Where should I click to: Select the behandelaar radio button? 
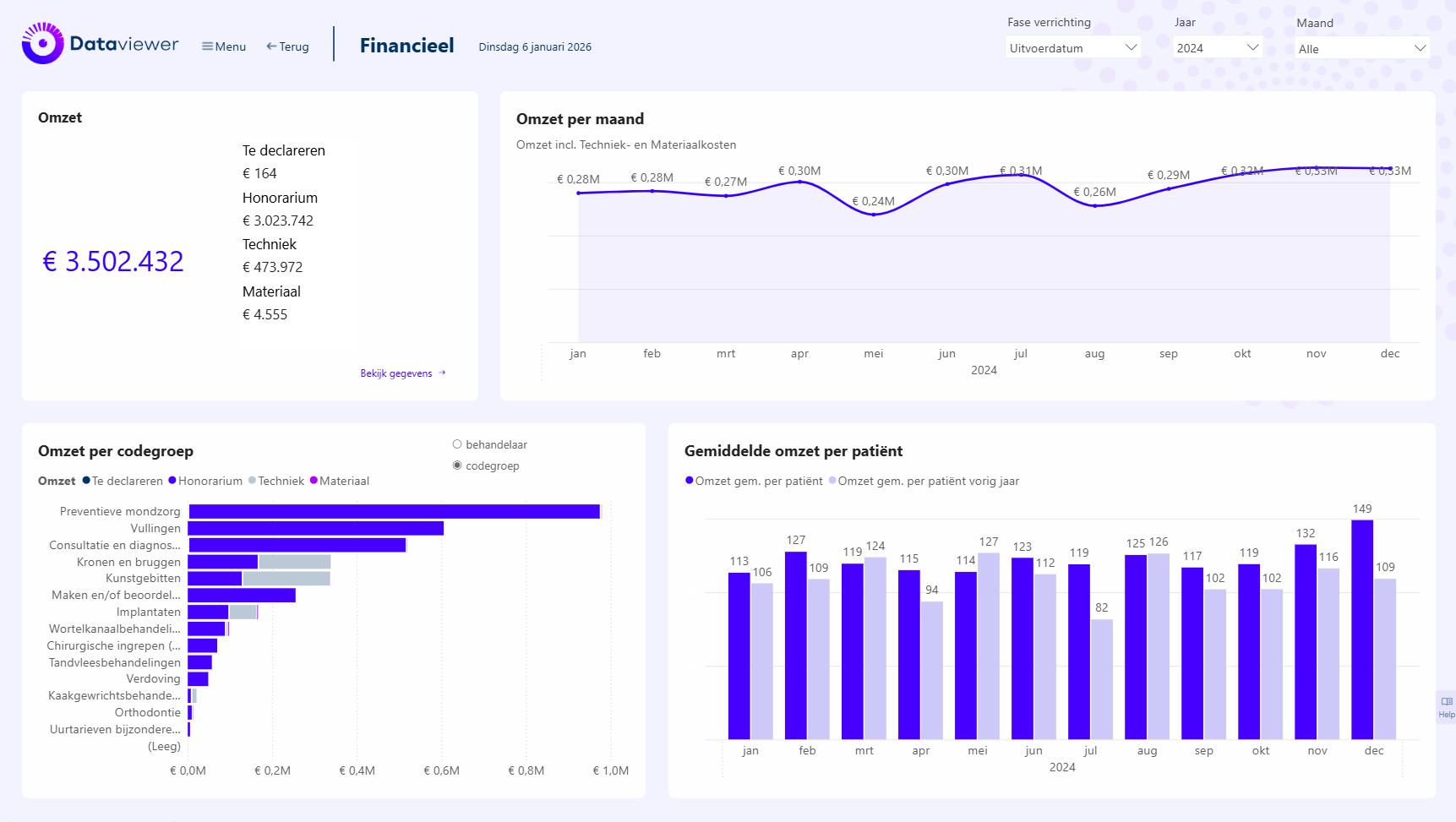[457, 444]
